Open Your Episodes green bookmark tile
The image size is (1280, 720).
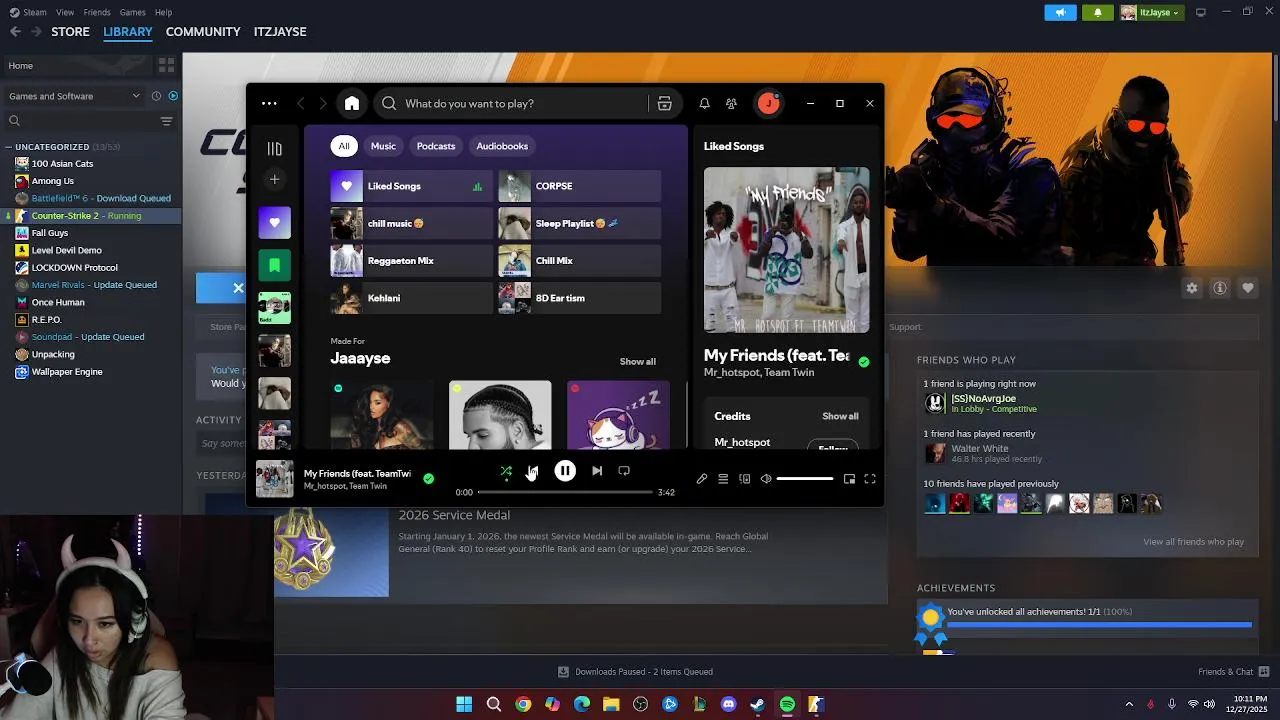(274, 265)
